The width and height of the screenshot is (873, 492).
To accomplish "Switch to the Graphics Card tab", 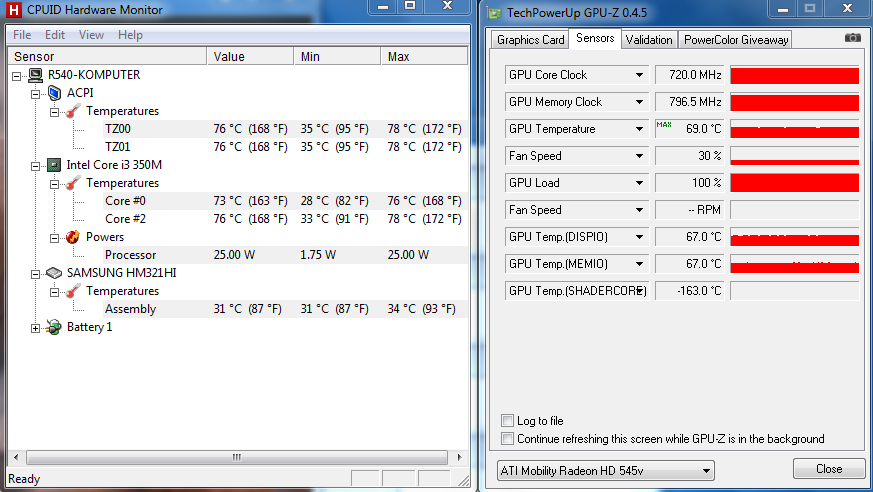I will coord(530,40).
